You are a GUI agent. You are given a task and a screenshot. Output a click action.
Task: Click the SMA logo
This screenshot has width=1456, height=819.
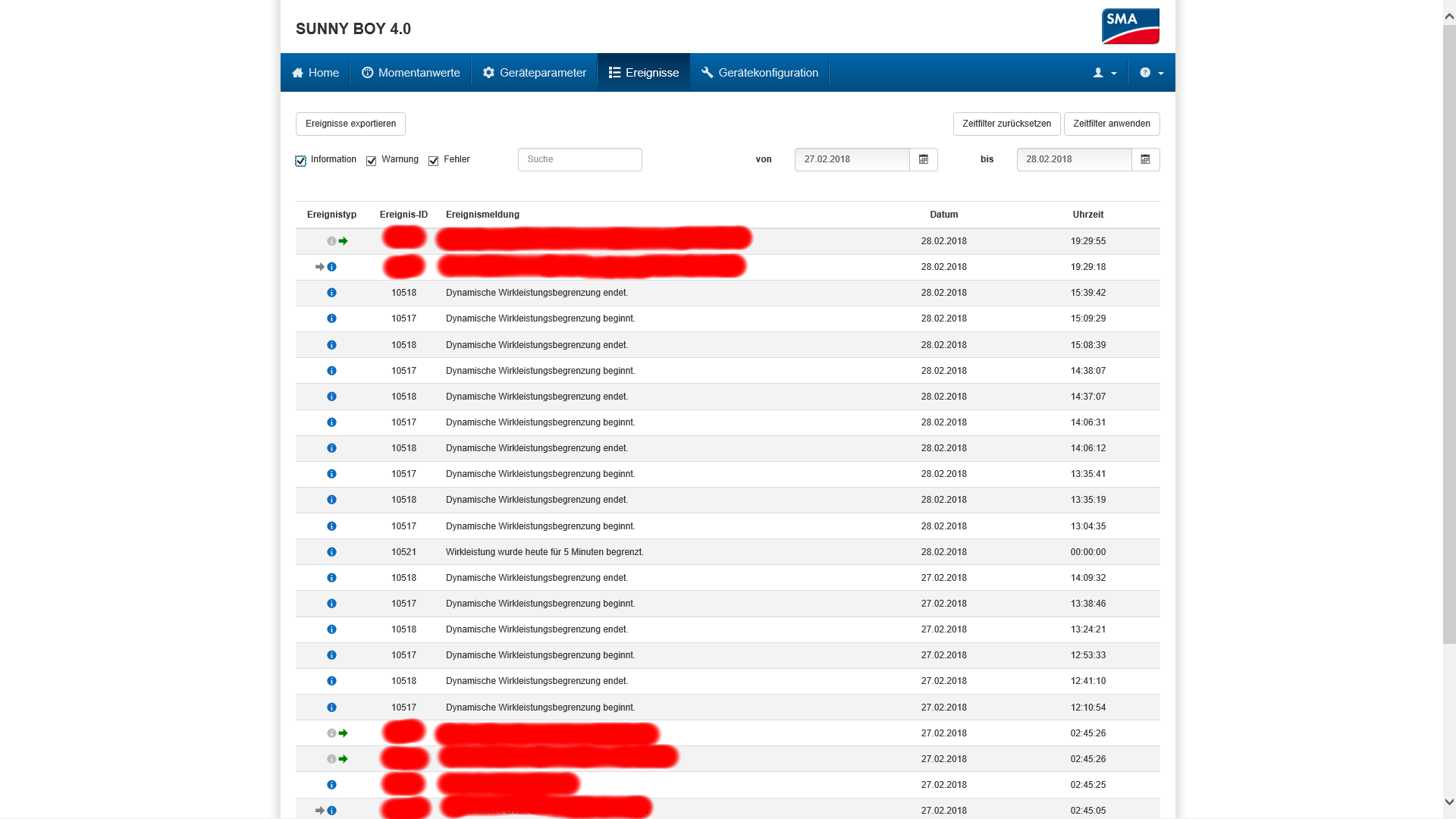click(1130, 27)
